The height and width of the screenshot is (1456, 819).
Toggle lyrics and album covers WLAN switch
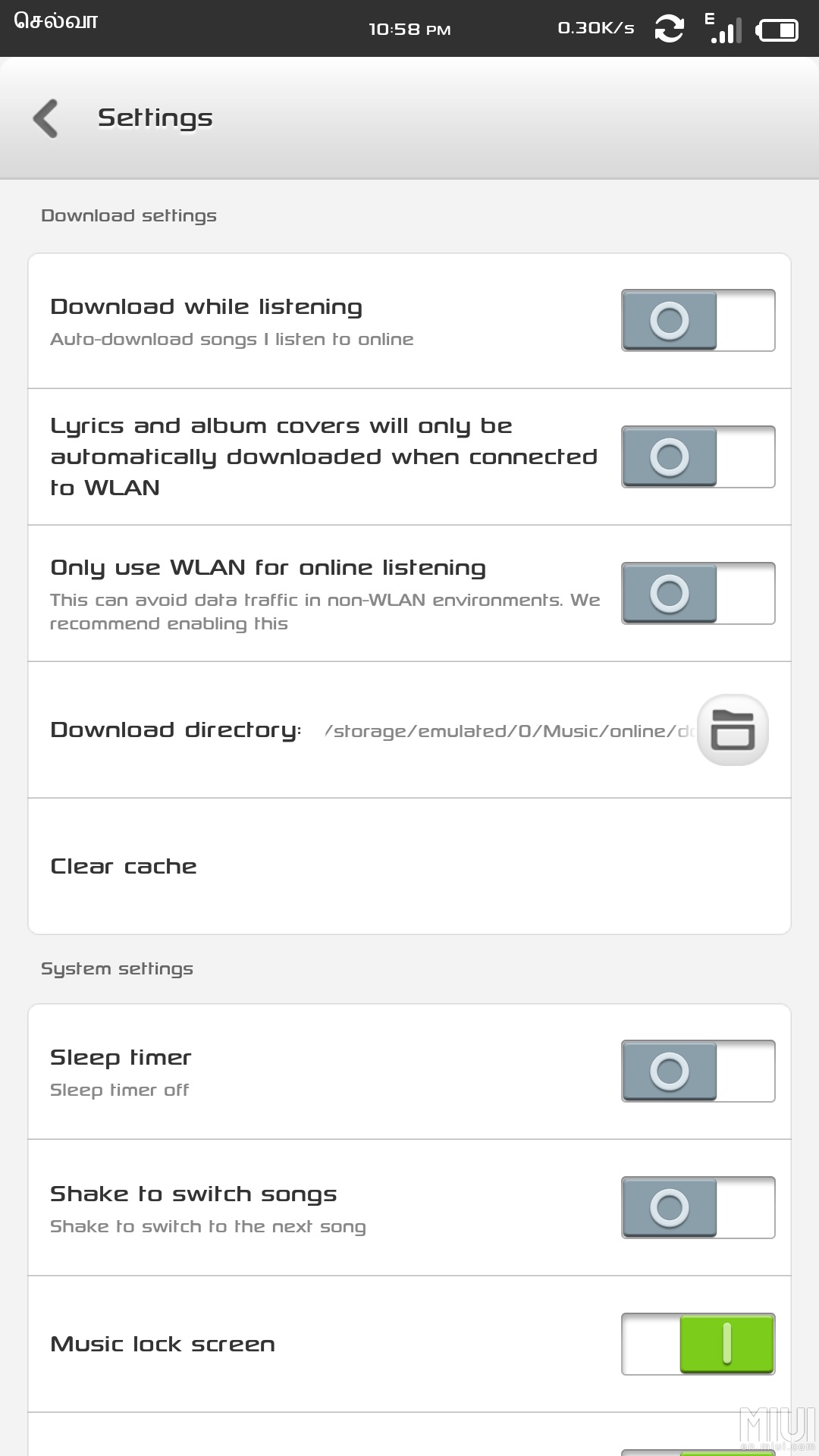pos(698,457)
